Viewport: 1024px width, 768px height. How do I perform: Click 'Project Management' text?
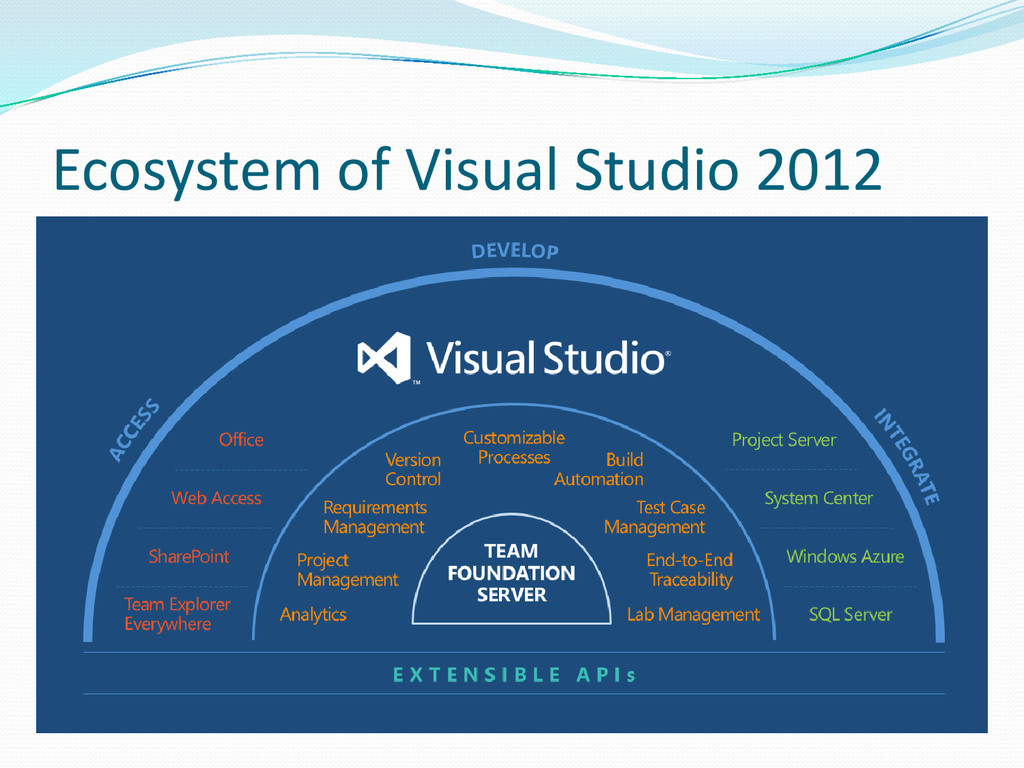click(347, 569)
